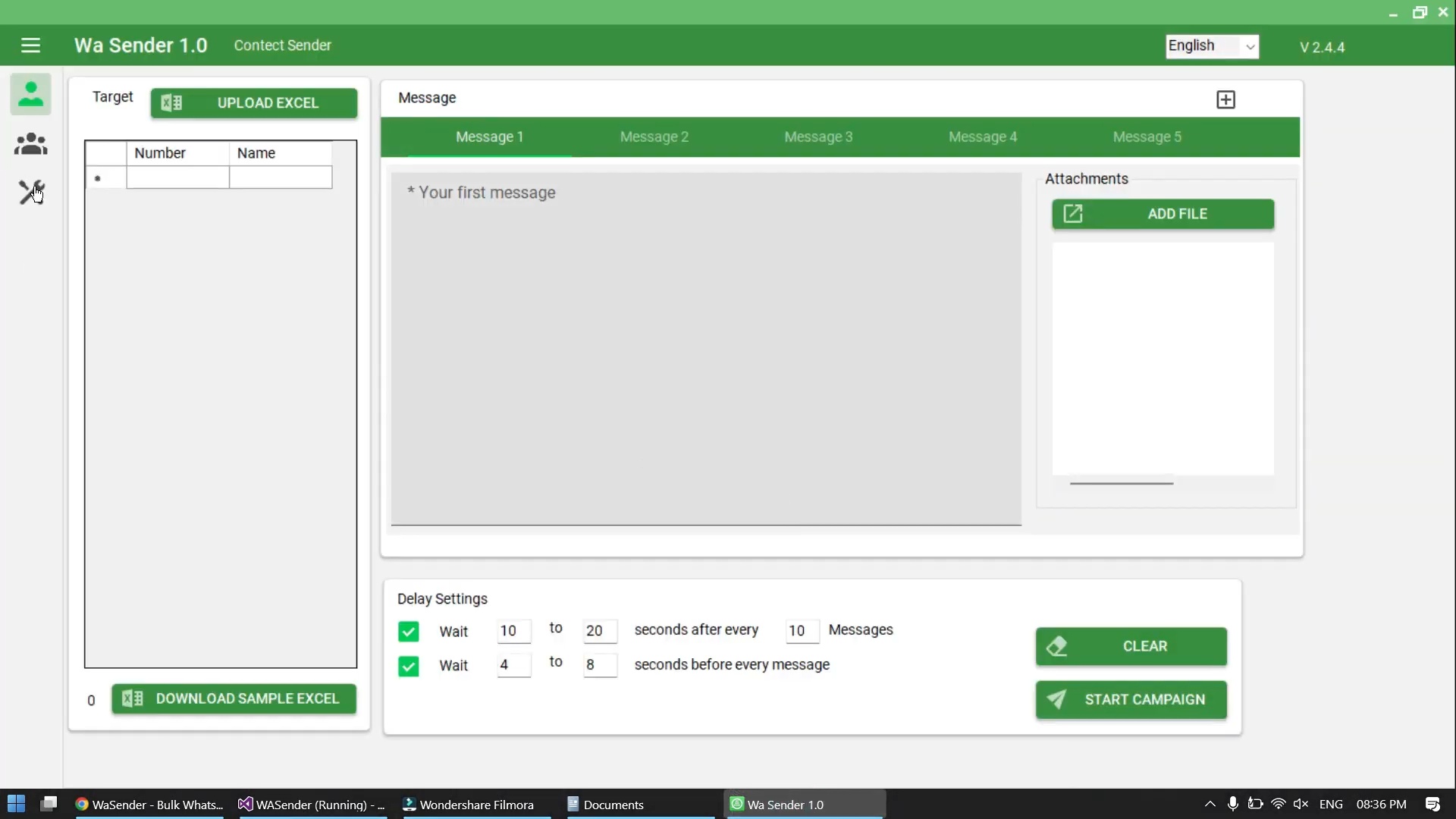Screen dimensions: 1456x819
Task: Open Wi-Fi network settings tray icon
Action: click(x=1279, y=804)
